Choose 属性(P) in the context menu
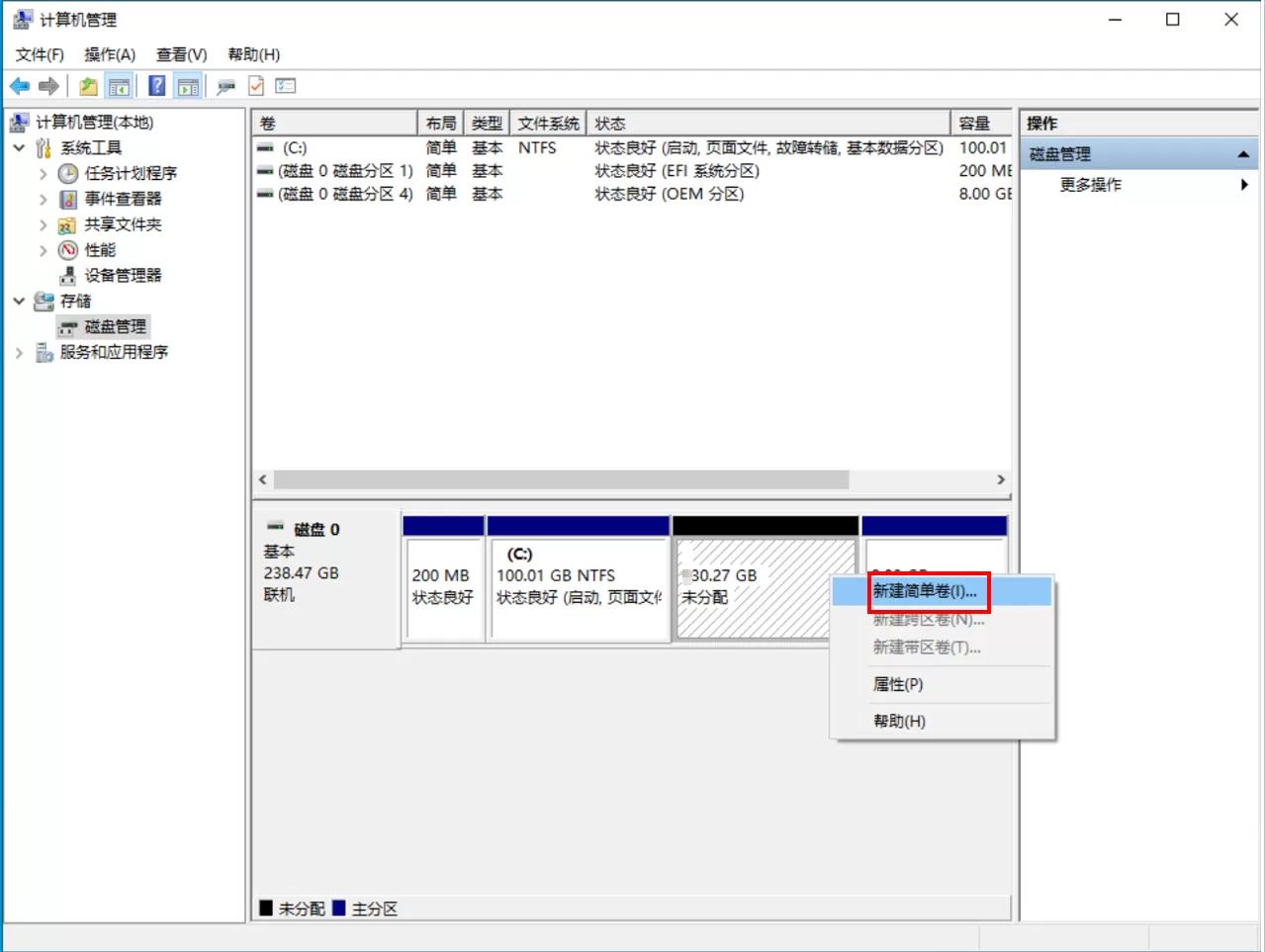This screenshot has width=1265, height=952. coord(897,684)
